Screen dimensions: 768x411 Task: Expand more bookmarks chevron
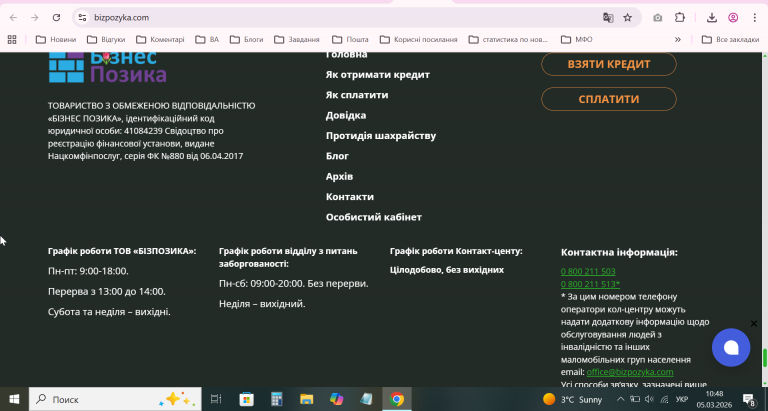(x=678, y=39)
